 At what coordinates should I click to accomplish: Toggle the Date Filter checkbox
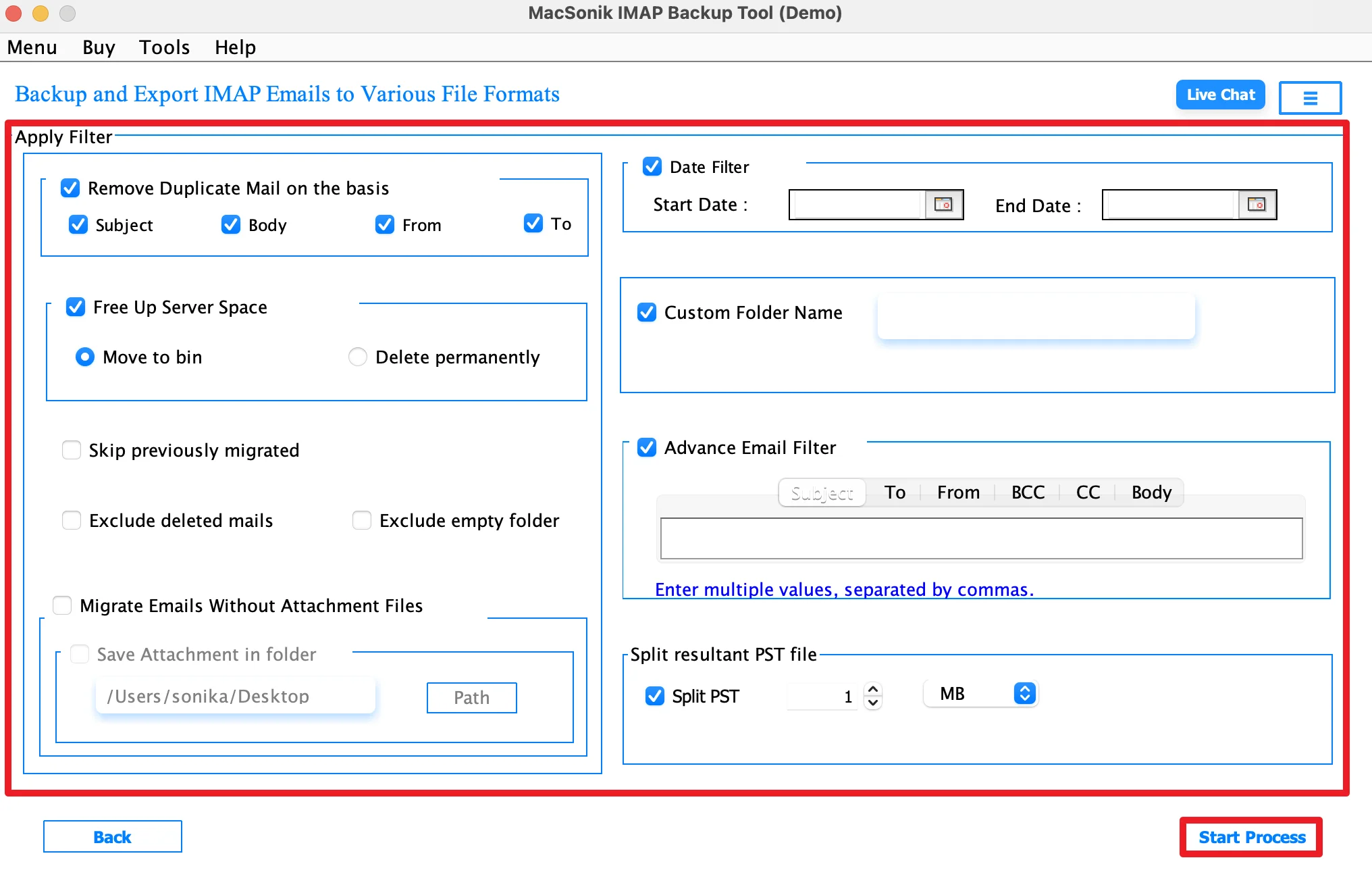[x=652, y=166]
